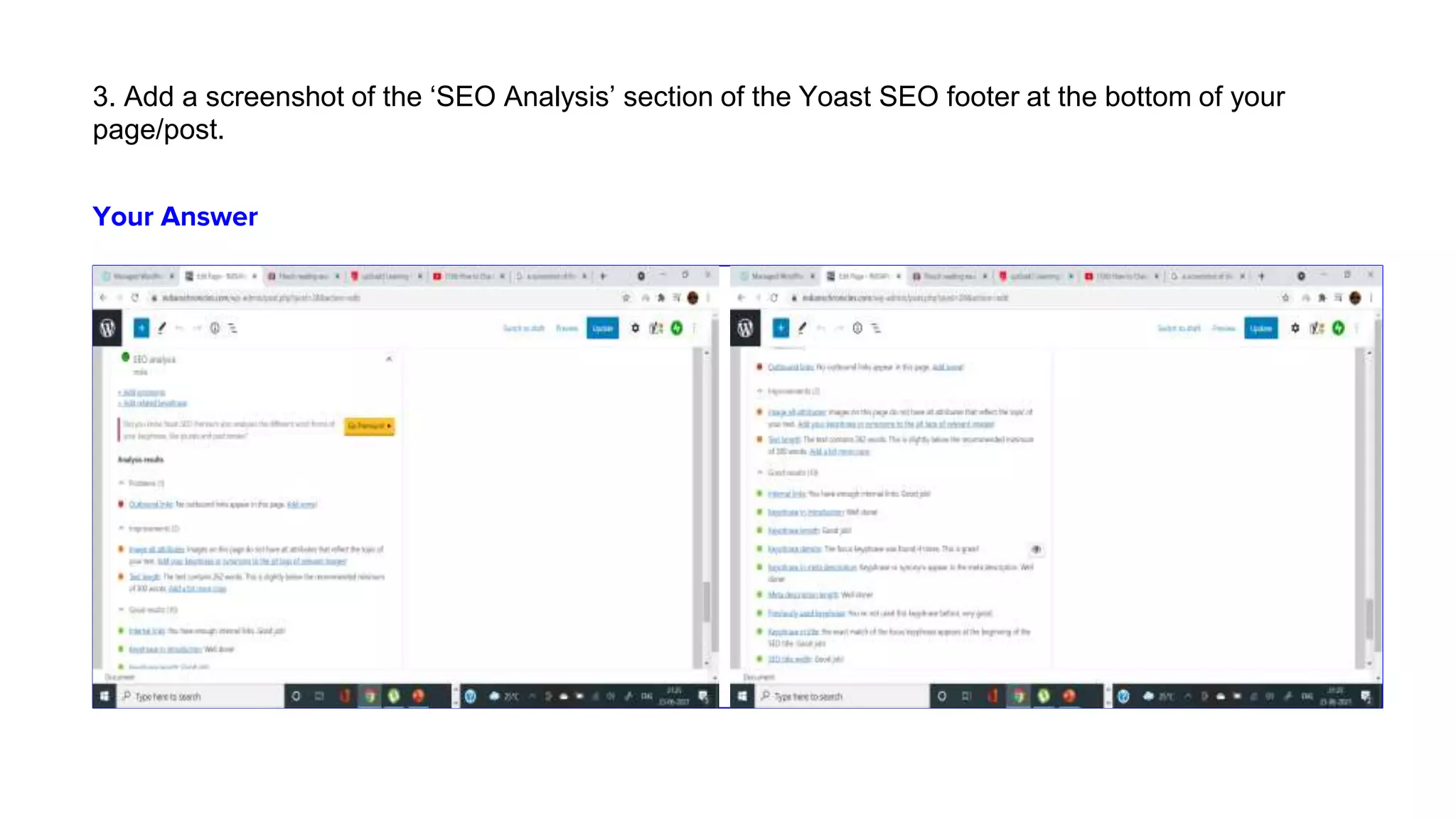This screenshot has width=1456, height=819.
Task: Select the pencil Tools icon in the left editor
Action: click(x=162, y=328)
